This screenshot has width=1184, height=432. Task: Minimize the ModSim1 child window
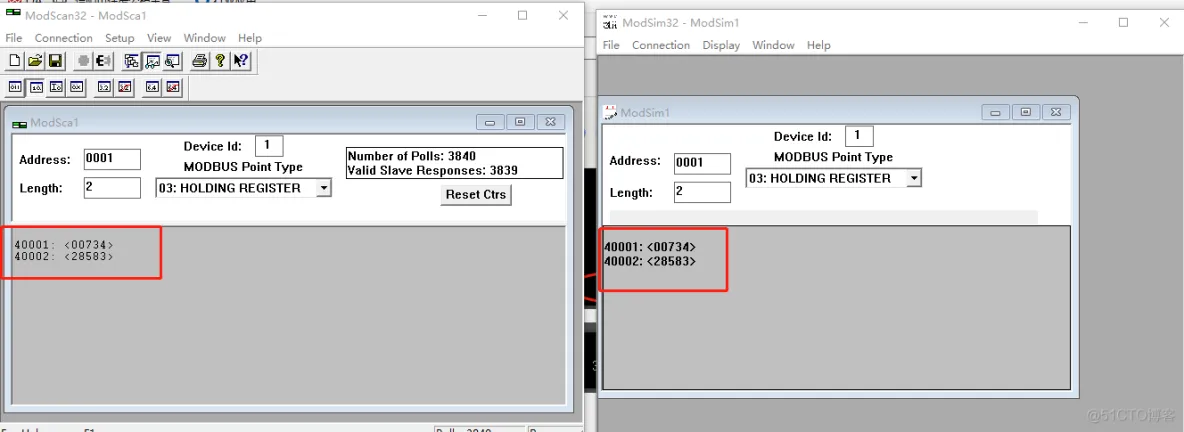tap(995, 112)
